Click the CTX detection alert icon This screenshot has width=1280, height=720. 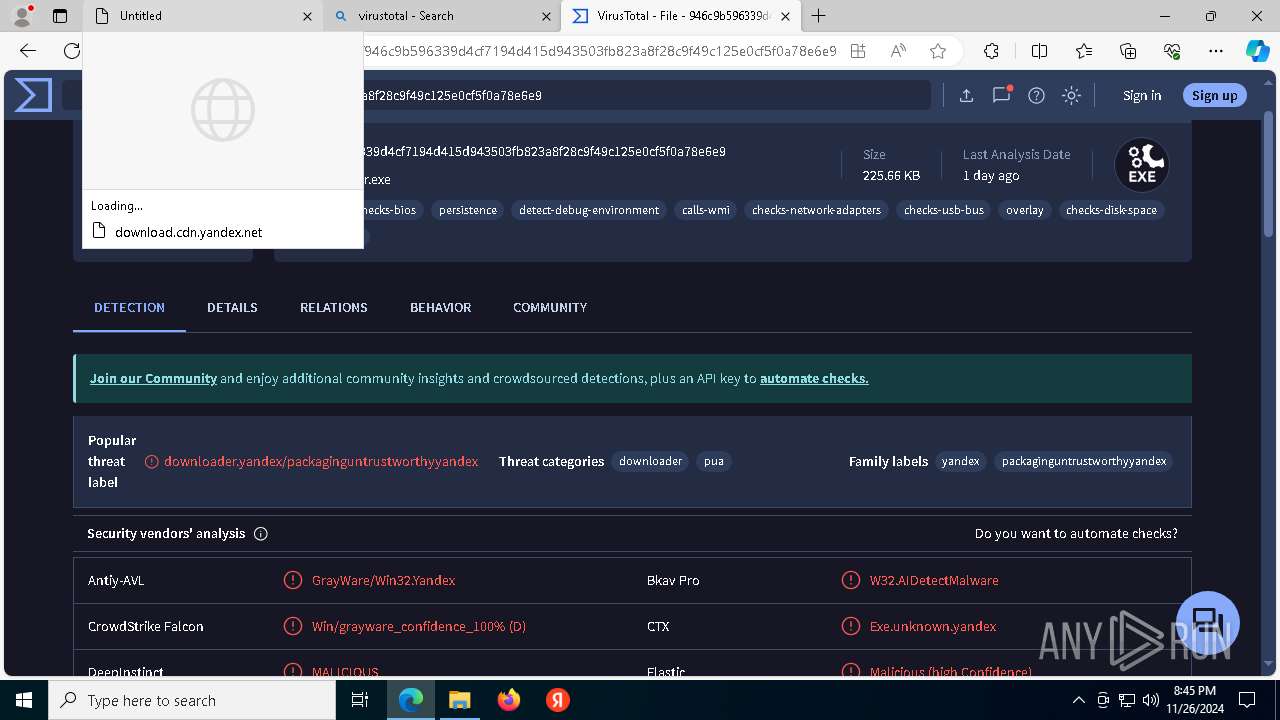(851, 626)
